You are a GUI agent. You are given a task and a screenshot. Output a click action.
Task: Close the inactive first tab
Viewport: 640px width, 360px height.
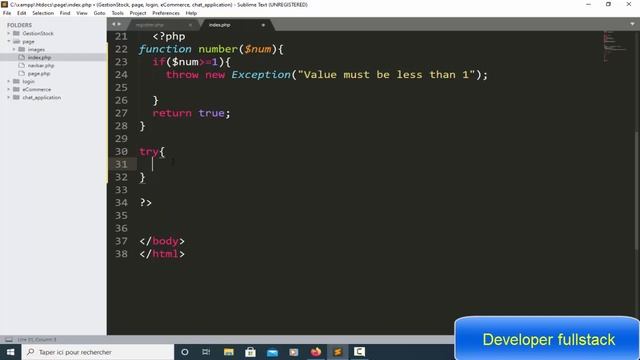190,25
